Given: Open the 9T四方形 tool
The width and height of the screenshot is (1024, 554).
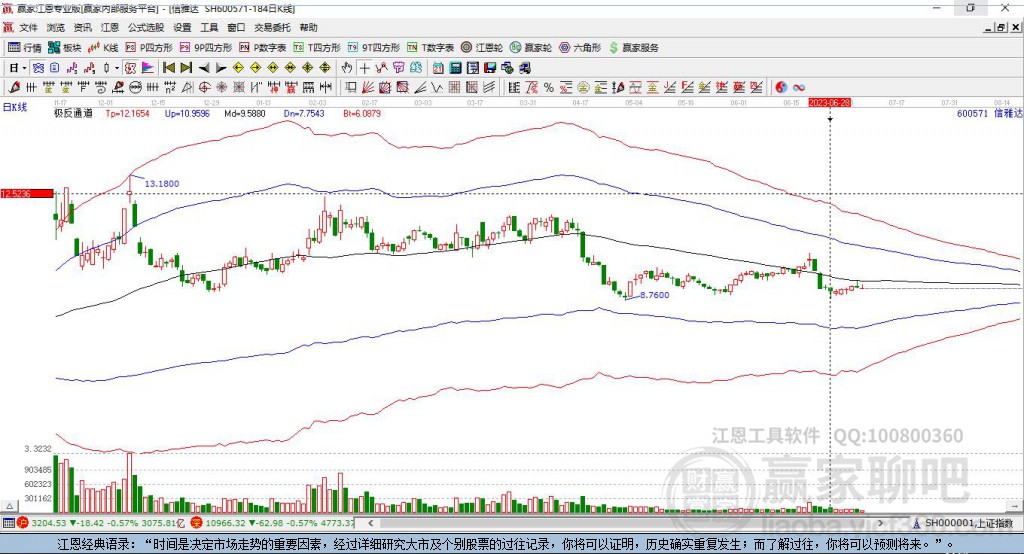Looking at the screenshot, I should [374, 48].
